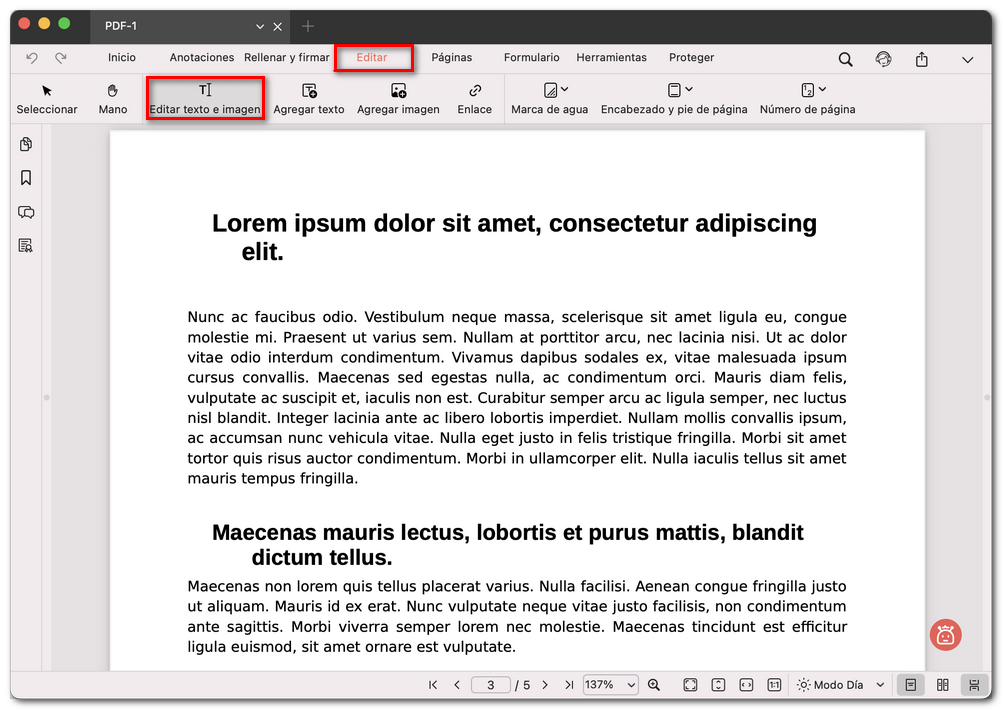1003x710 pixels.
Task: Click the page number input field
Action: (490, 685)
